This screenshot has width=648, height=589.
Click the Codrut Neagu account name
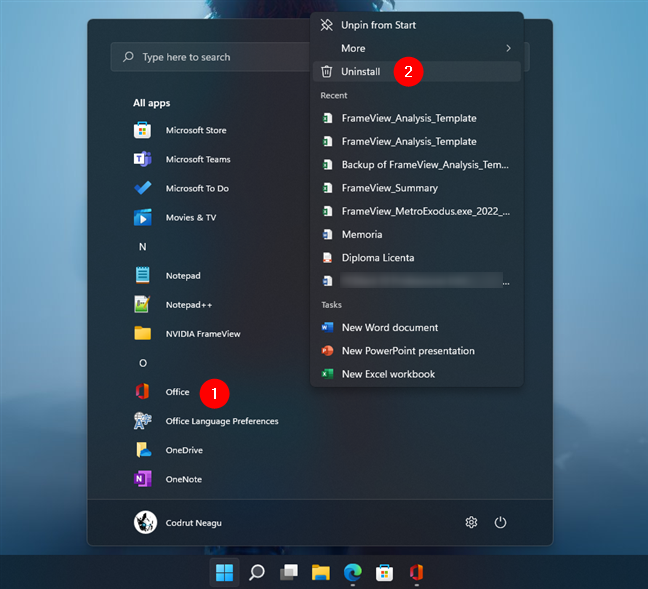point(193,523)
